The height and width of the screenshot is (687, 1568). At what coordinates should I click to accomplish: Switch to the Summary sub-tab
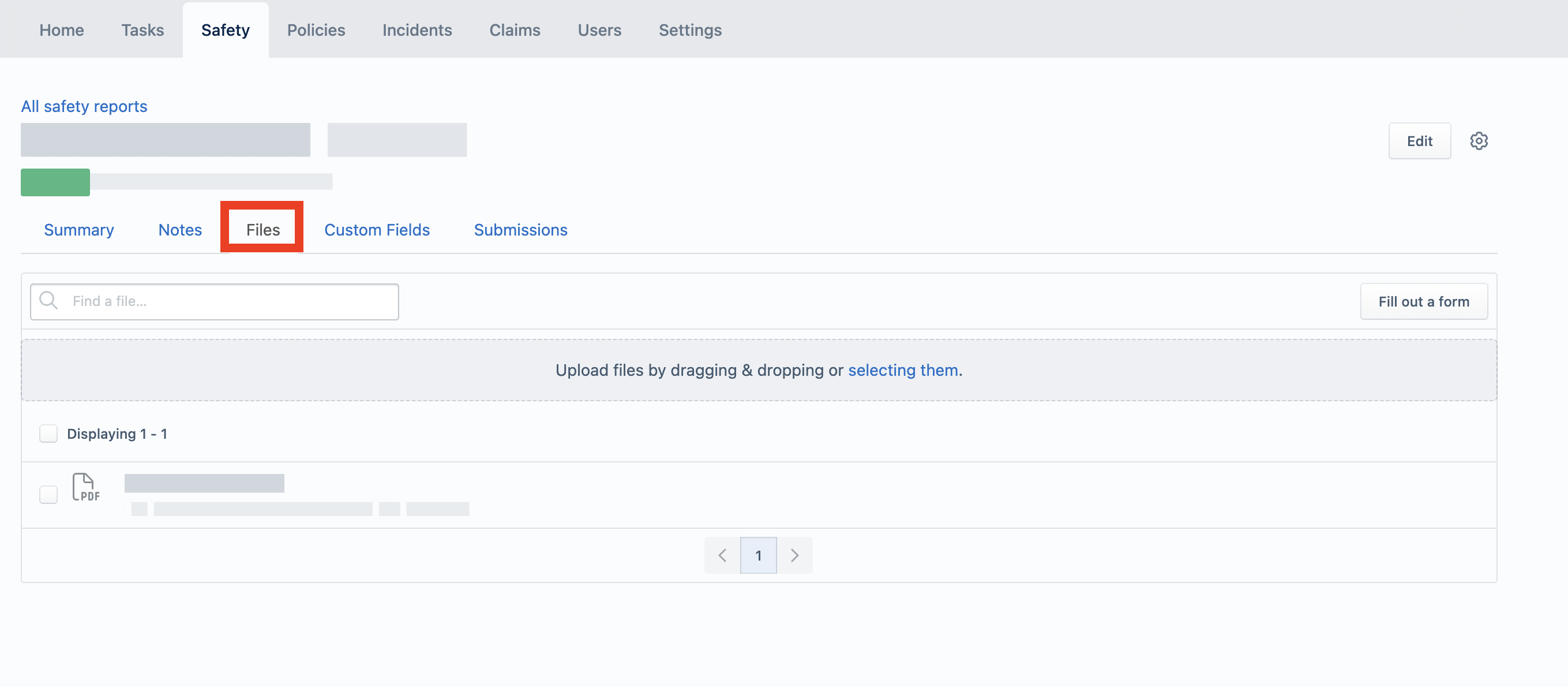78,230
